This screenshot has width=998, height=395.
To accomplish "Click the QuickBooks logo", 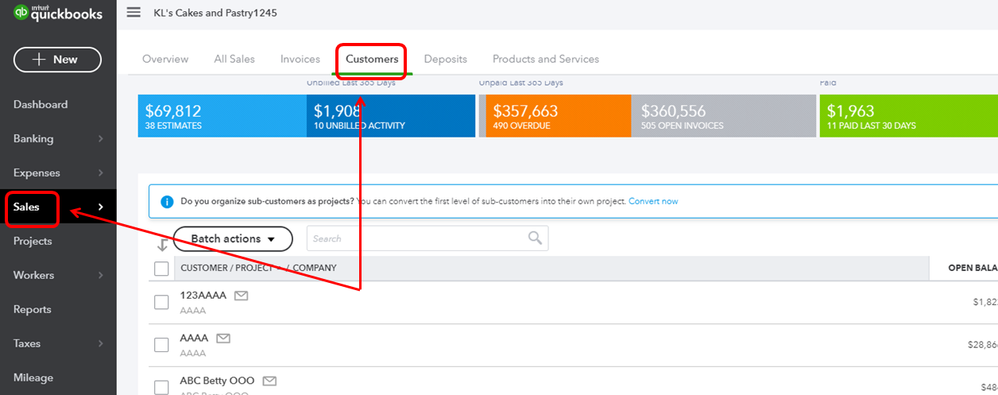I will pos(58,13).
